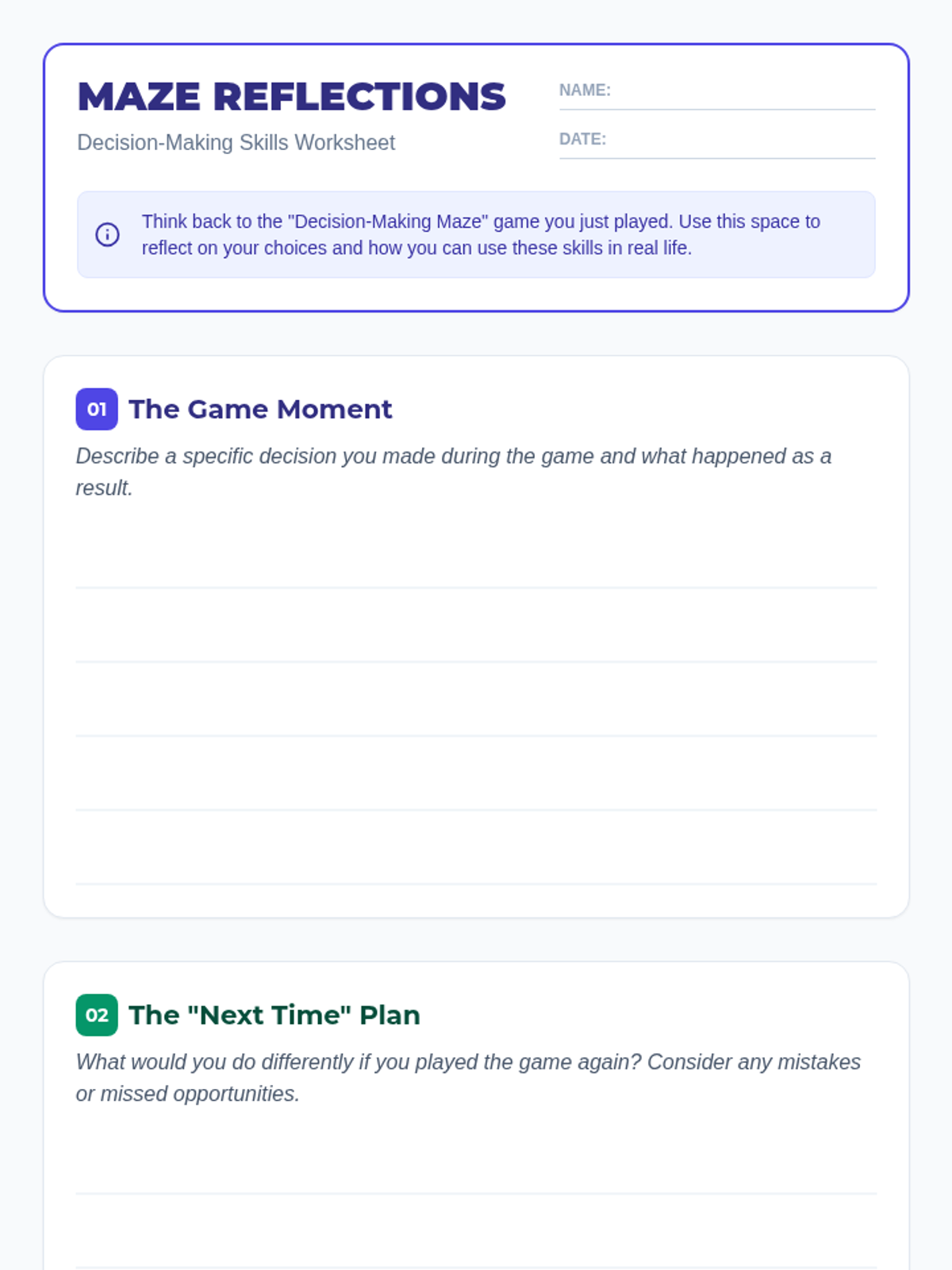Click the DATE: label text
952x1270 pixels.
pyautogui.click(x=582, y=140)
